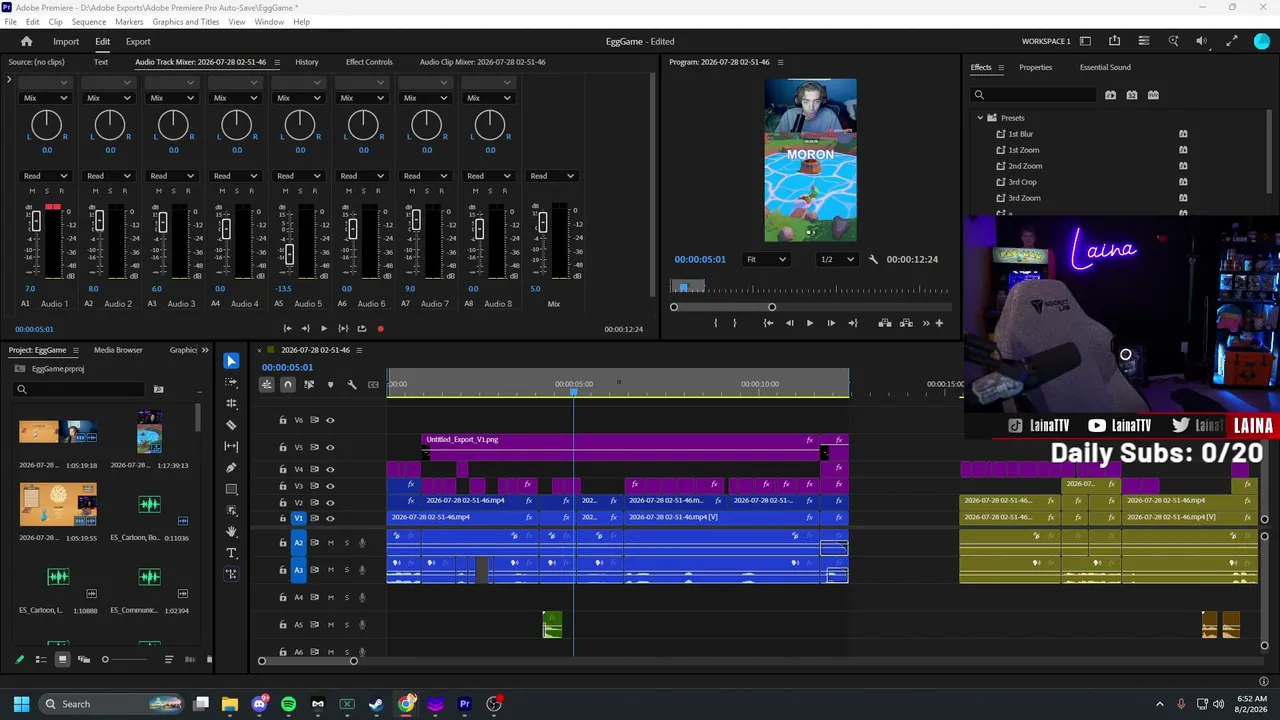Open the Fit zoom level dropdown
The height and width of the screenshot is (720, 1280).
[x=766, y=259]
